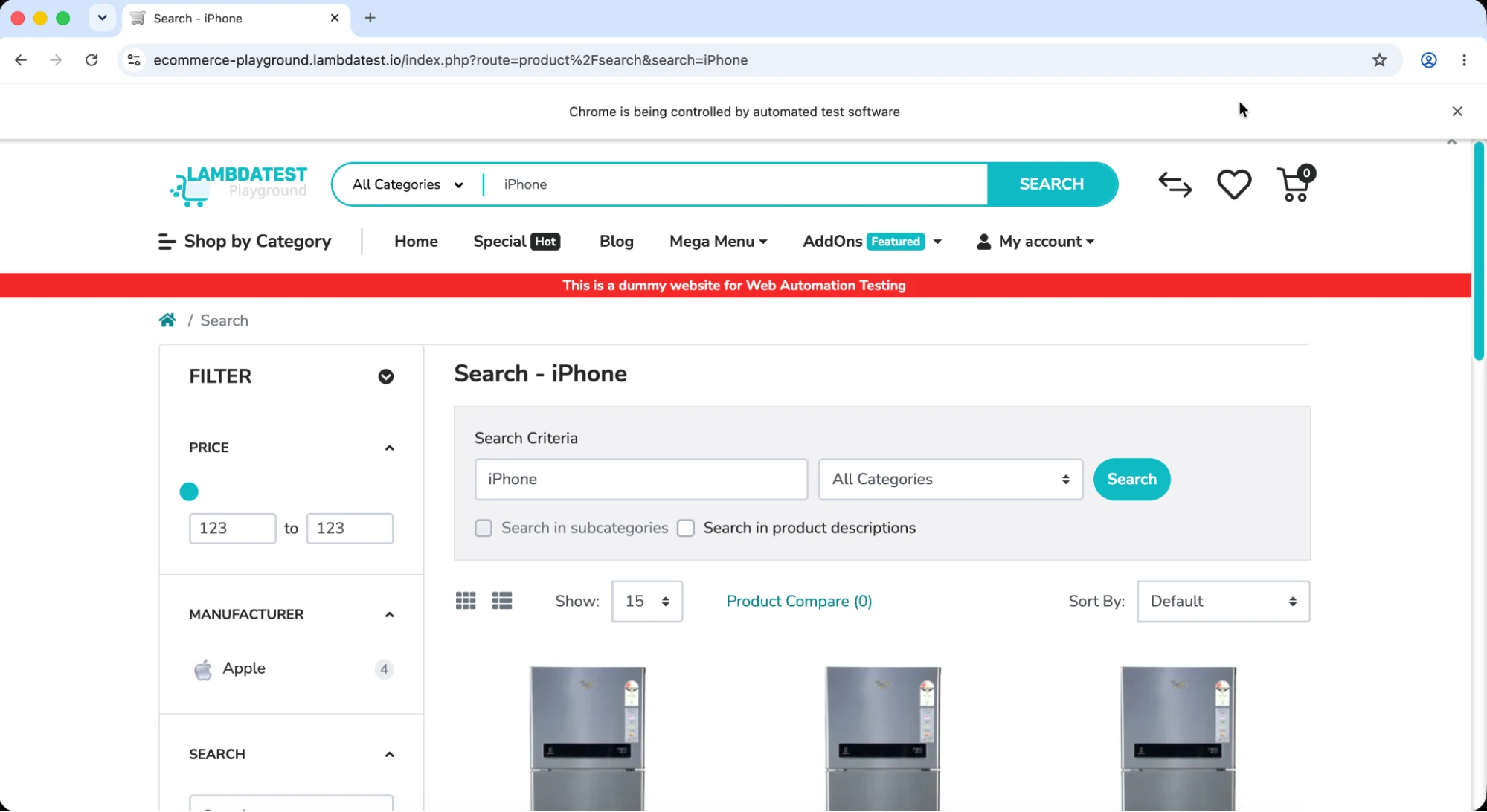Click the browser forward arrow
Viewport: 1487px width, 812px height.
click(x=56, y=60)
